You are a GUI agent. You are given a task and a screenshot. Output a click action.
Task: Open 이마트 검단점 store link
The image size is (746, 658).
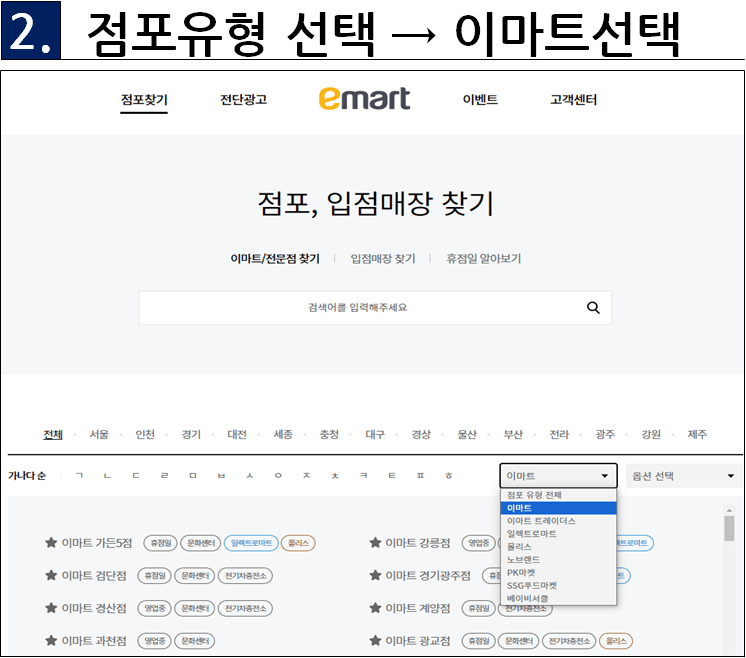pos(94,576)
